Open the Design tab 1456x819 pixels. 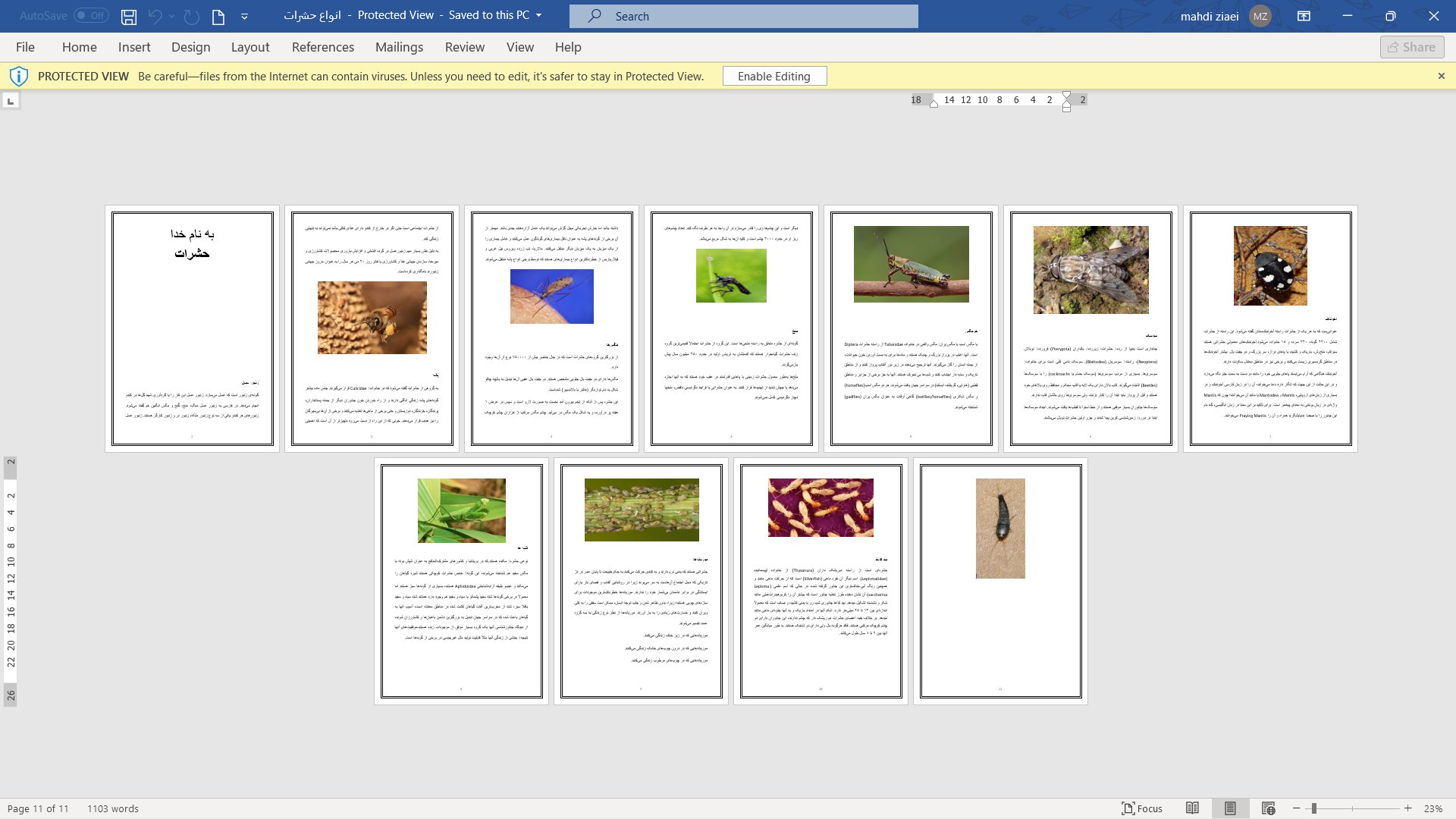[x=190, y=47]
